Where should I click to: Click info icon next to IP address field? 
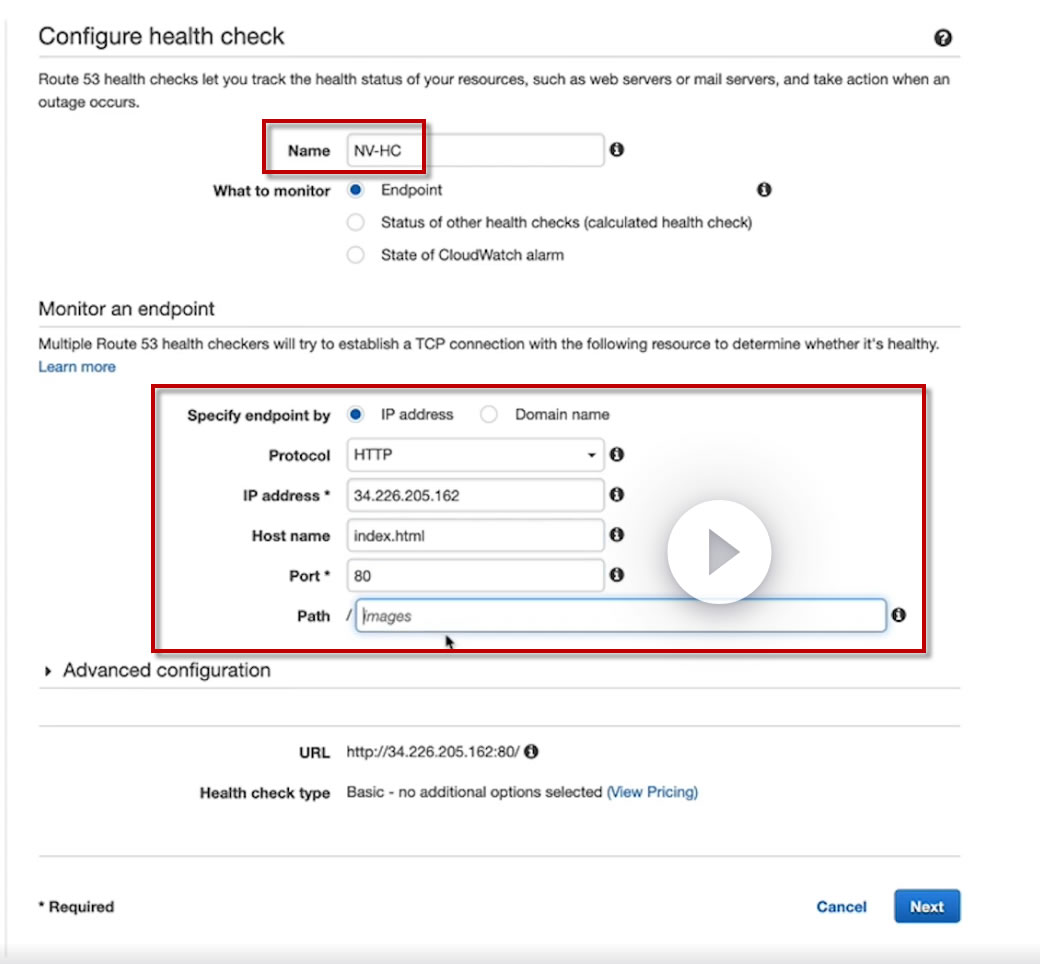point(617,495)
